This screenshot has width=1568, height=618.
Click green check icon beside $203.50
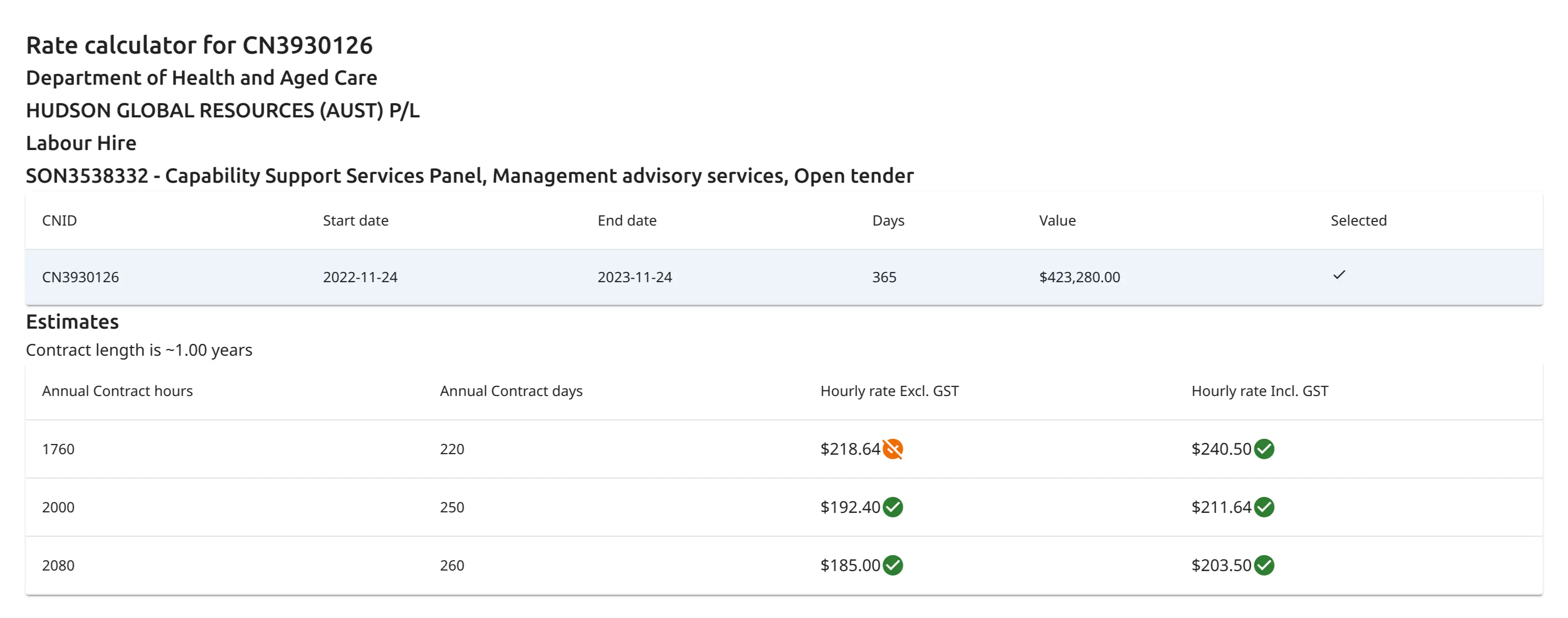(1263, 565)
